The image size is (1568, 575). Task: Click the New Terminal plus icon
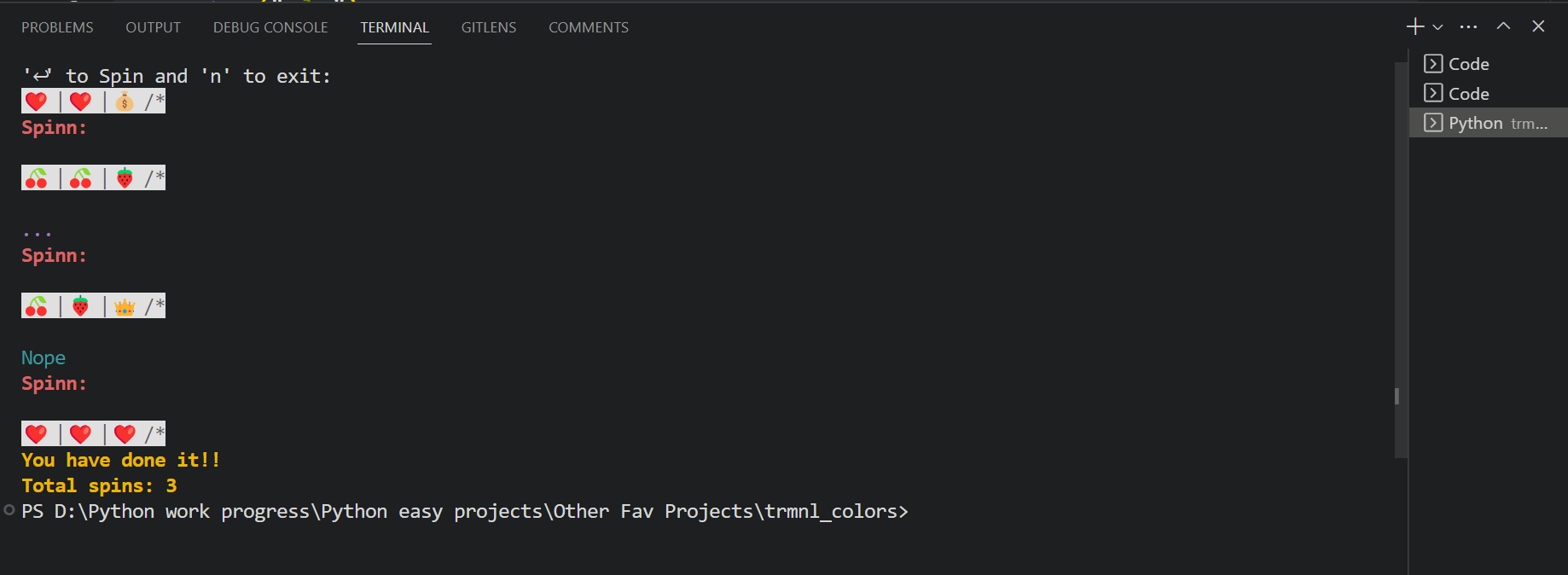pyautogui.click(x=1415, y=26)
